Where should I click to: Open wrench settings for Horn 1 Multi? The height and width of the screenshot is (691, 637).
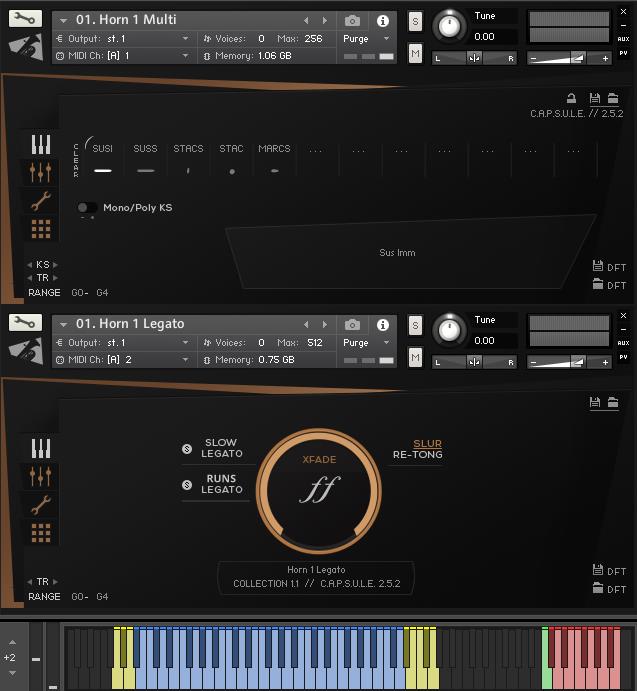tap(25, 19)
